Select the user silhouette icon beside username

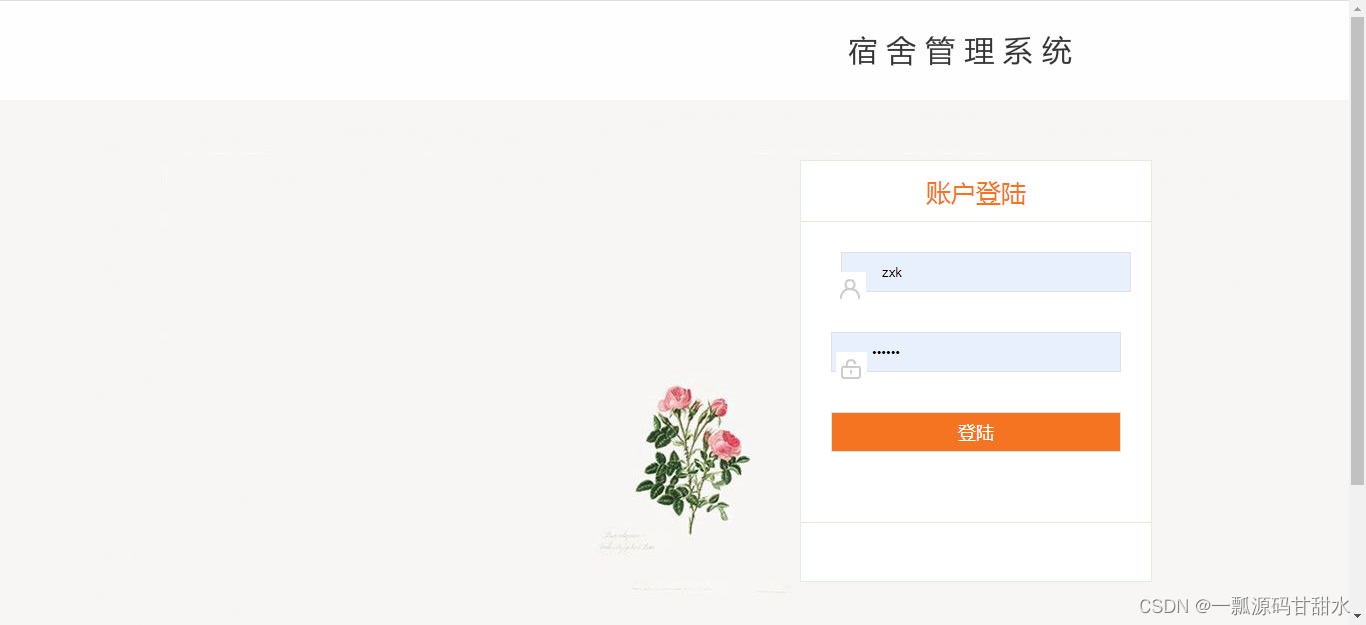pyautogui.click(x=851, y=288)
